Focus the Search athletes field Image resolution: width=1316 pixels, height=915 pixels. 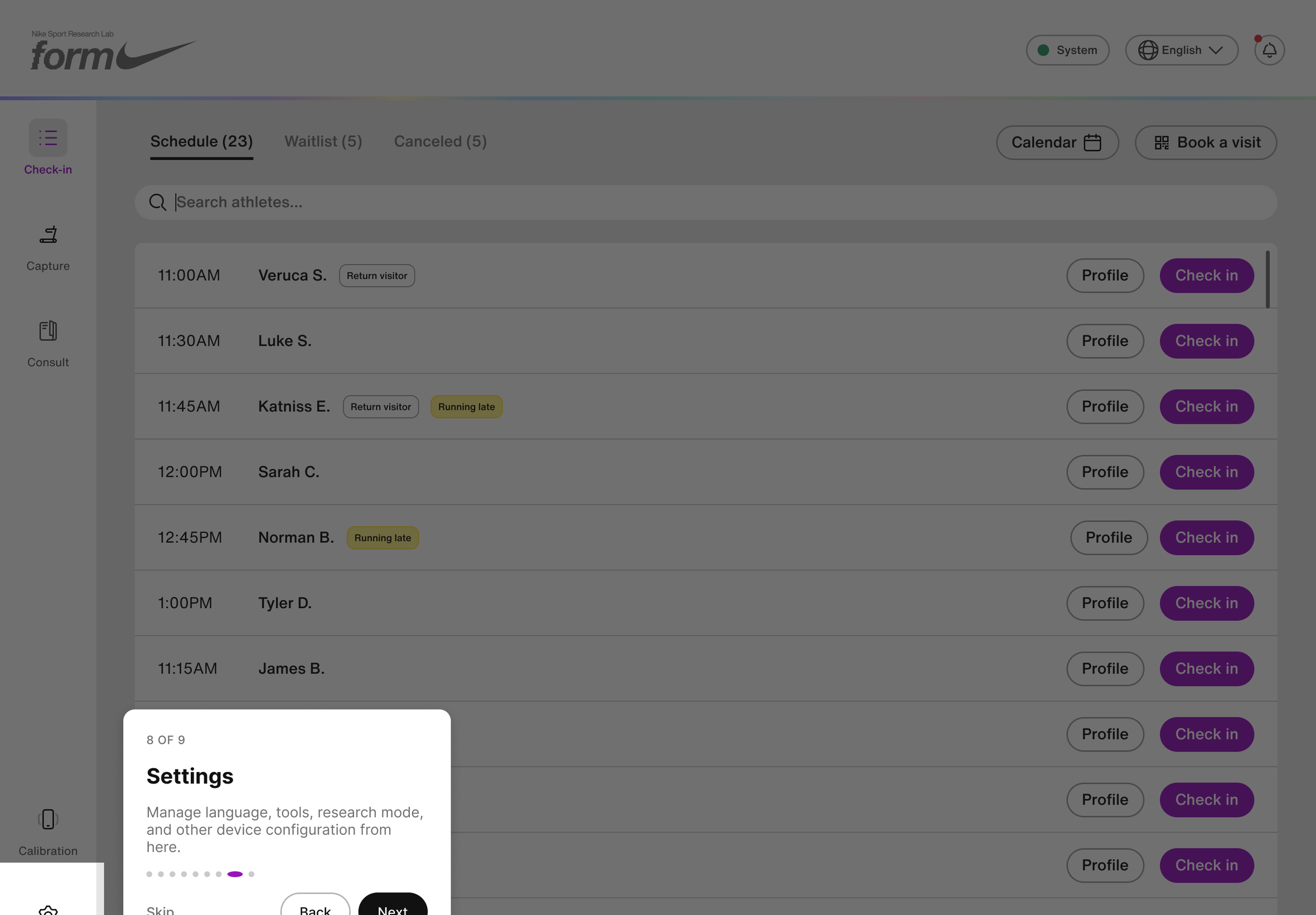(705, 203)
